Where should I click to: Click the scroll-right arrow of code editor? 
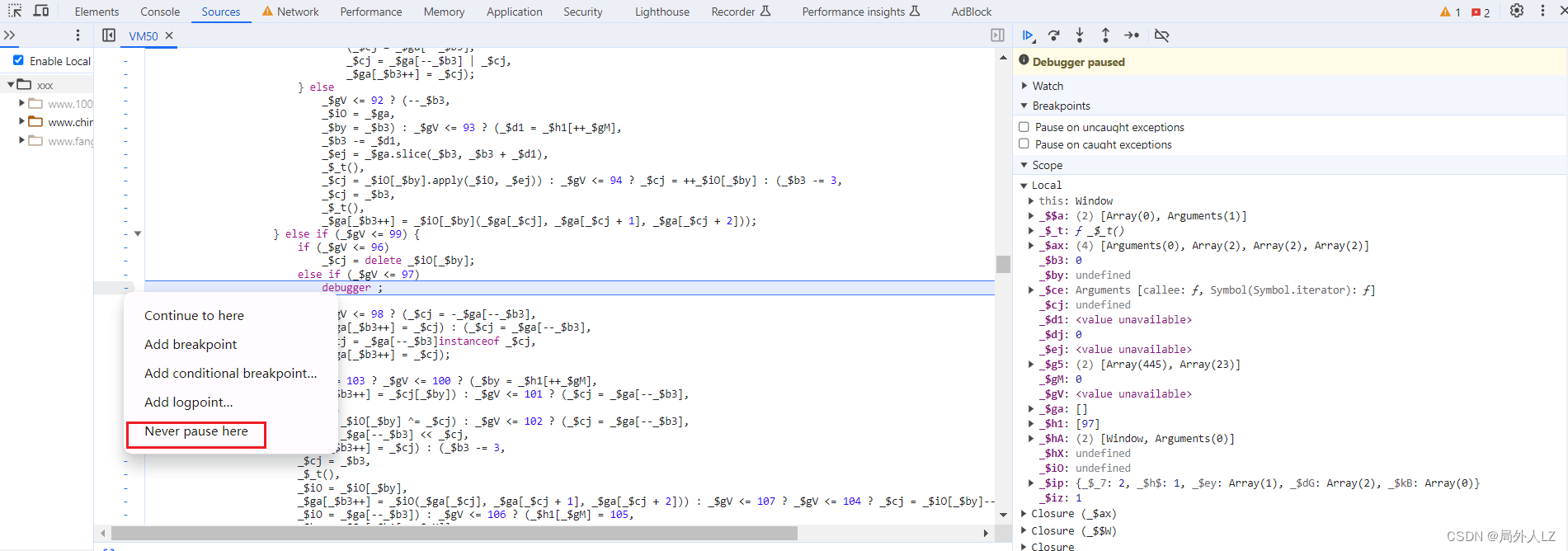coord(986,534)
